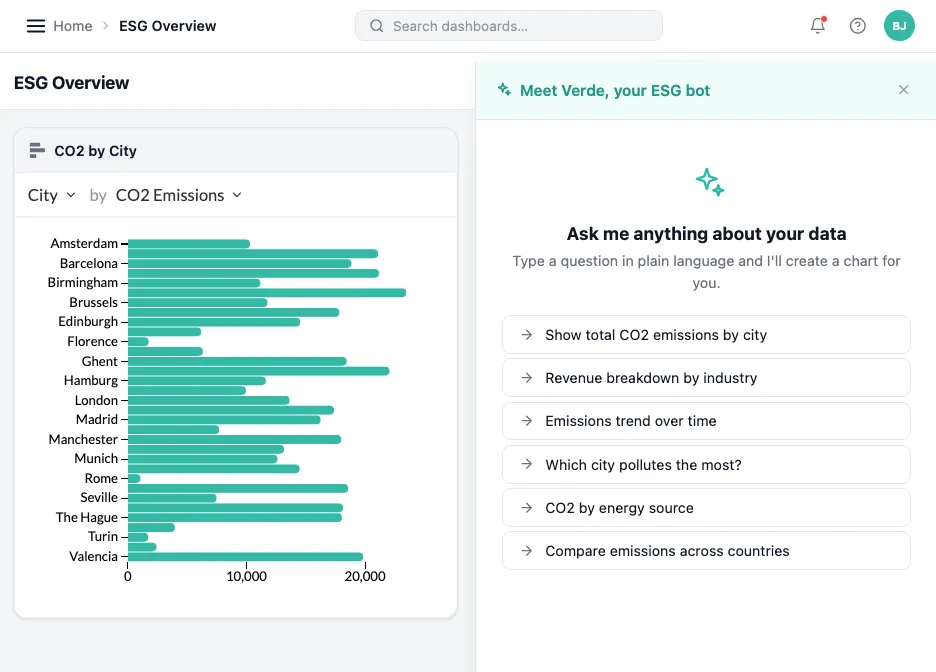The height and width of the screenshot is (672, 936).
Task: Click the Amsterdam bar in chart
Action: pos(189,243)
